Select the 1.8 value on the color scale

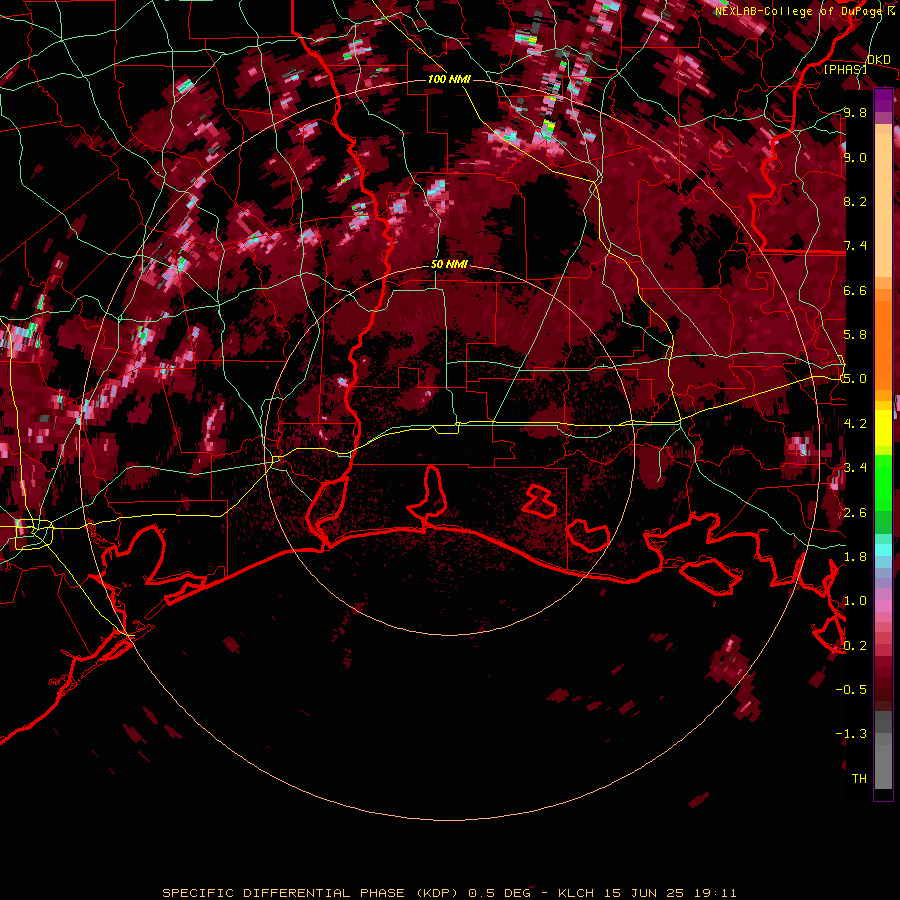coord(855,557)
